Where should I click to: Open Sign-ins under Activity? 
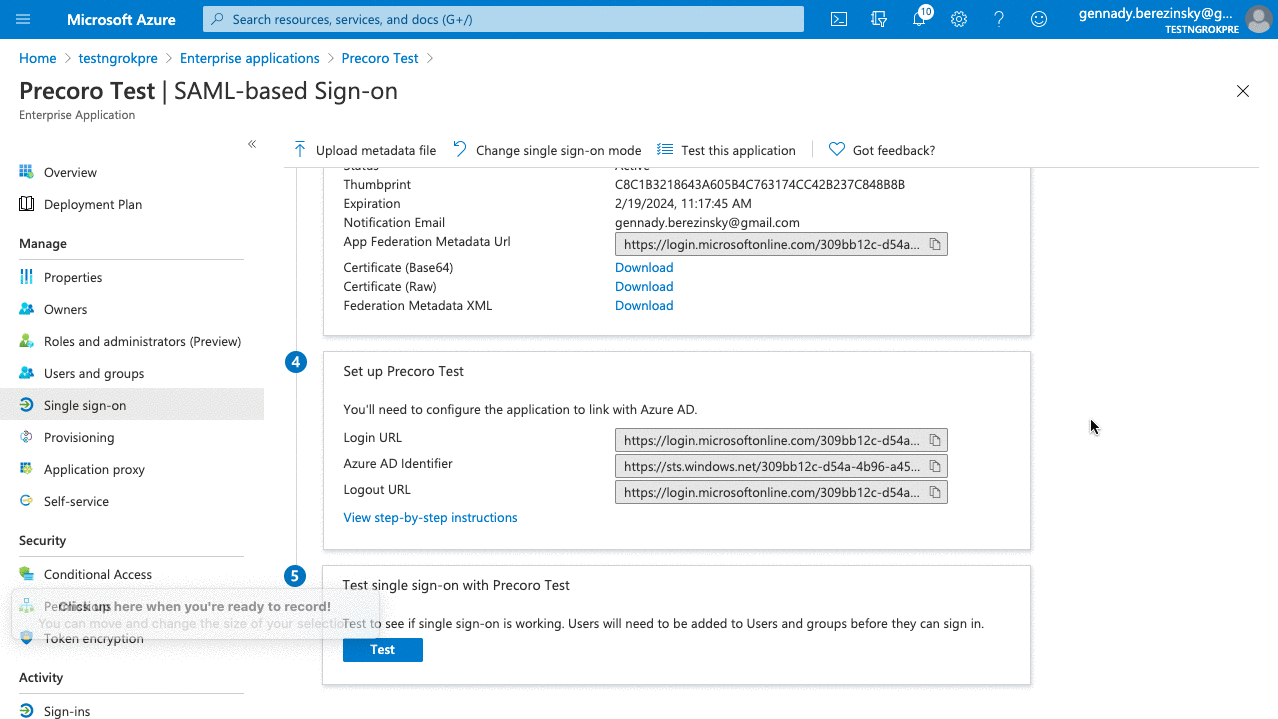point(67,711)
